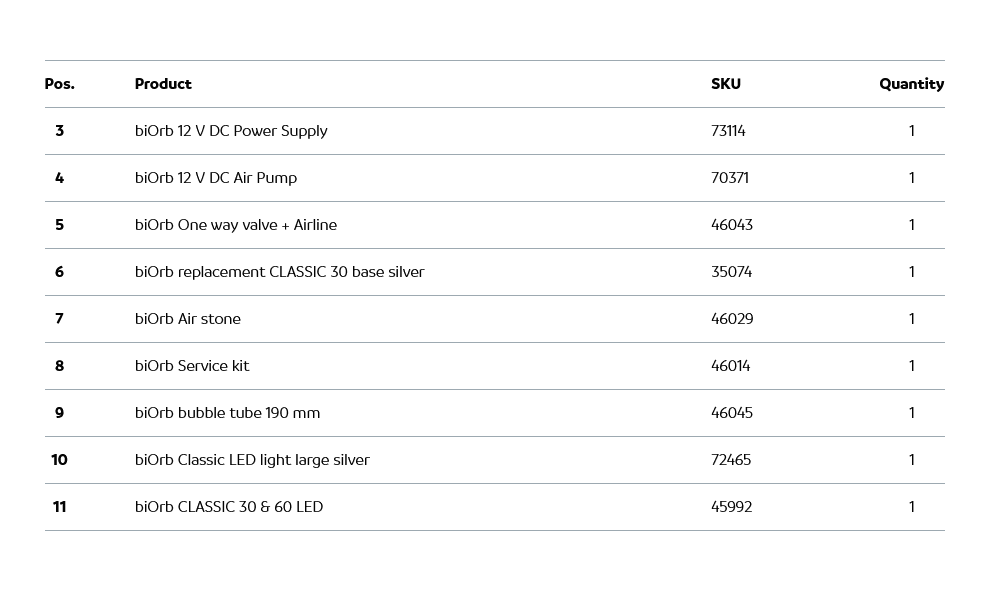Click SKU 72465 for the LED light
This screenshot has width=985, height=597.
(x=731, y=460)
